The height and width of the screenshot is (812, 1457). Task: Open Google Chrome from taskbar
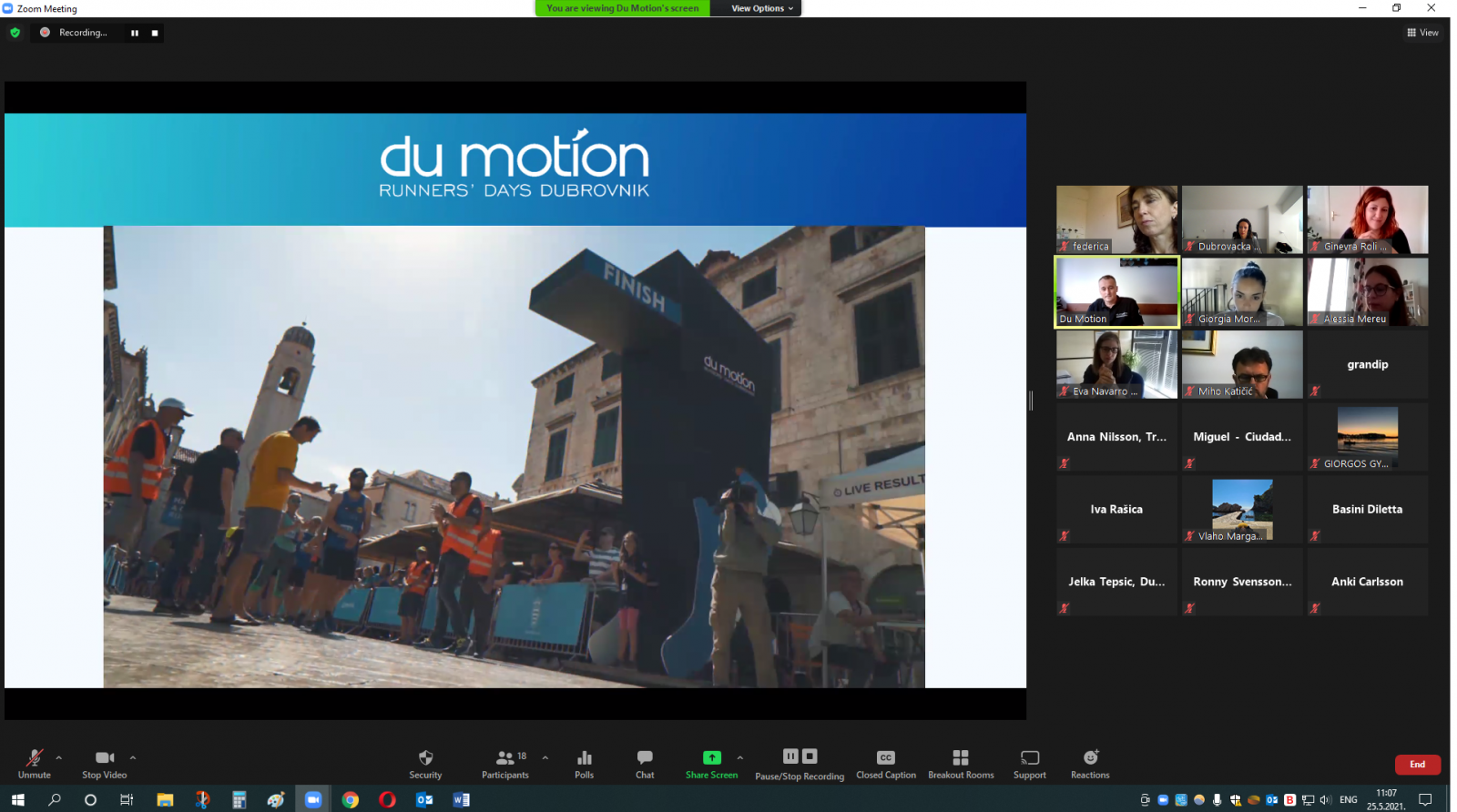pyautogui.click(x=351, y=799)
